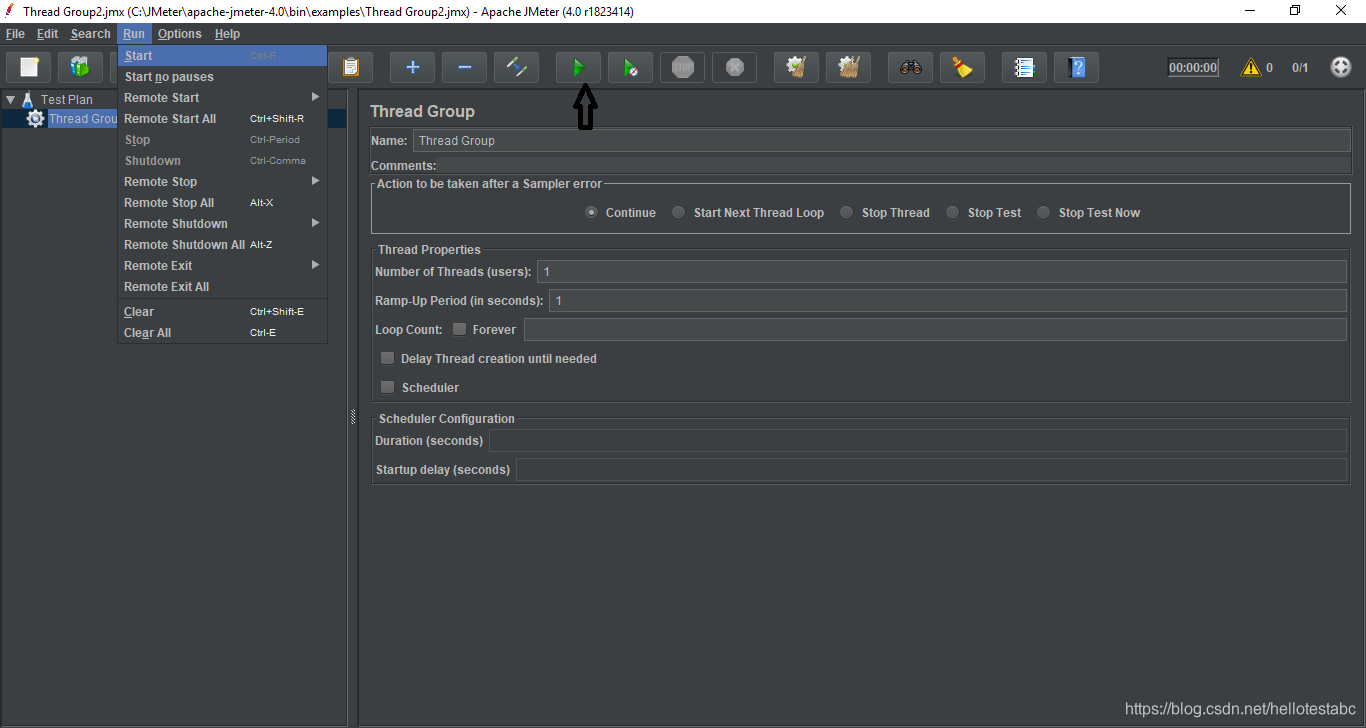Enable the Forever loop checkbox
Viewport: 1366px width, 728px height.
(460, 330)
